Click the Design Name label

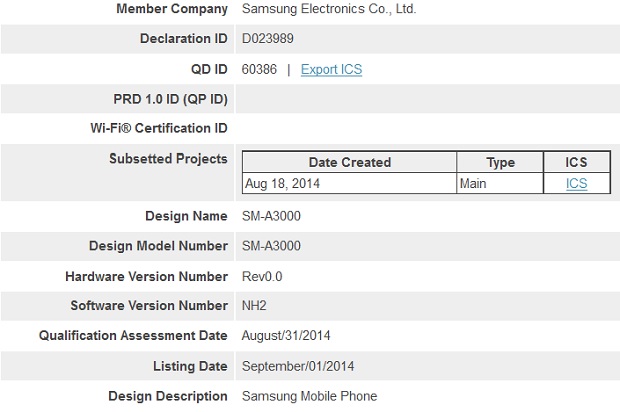coord(187,216)
